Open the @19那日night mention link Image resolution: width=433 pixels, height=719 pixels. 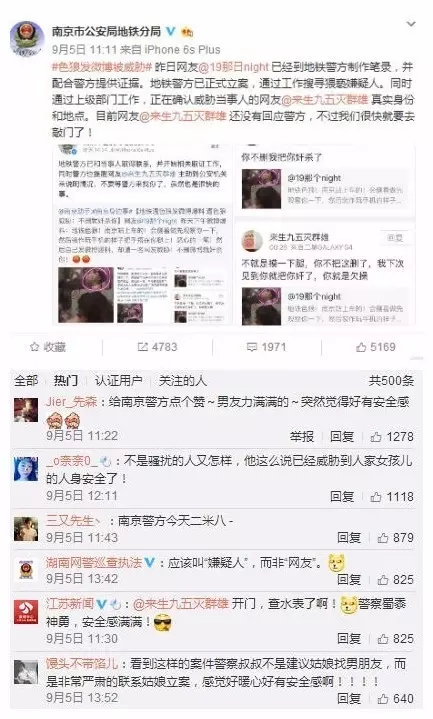pos(233,67)
